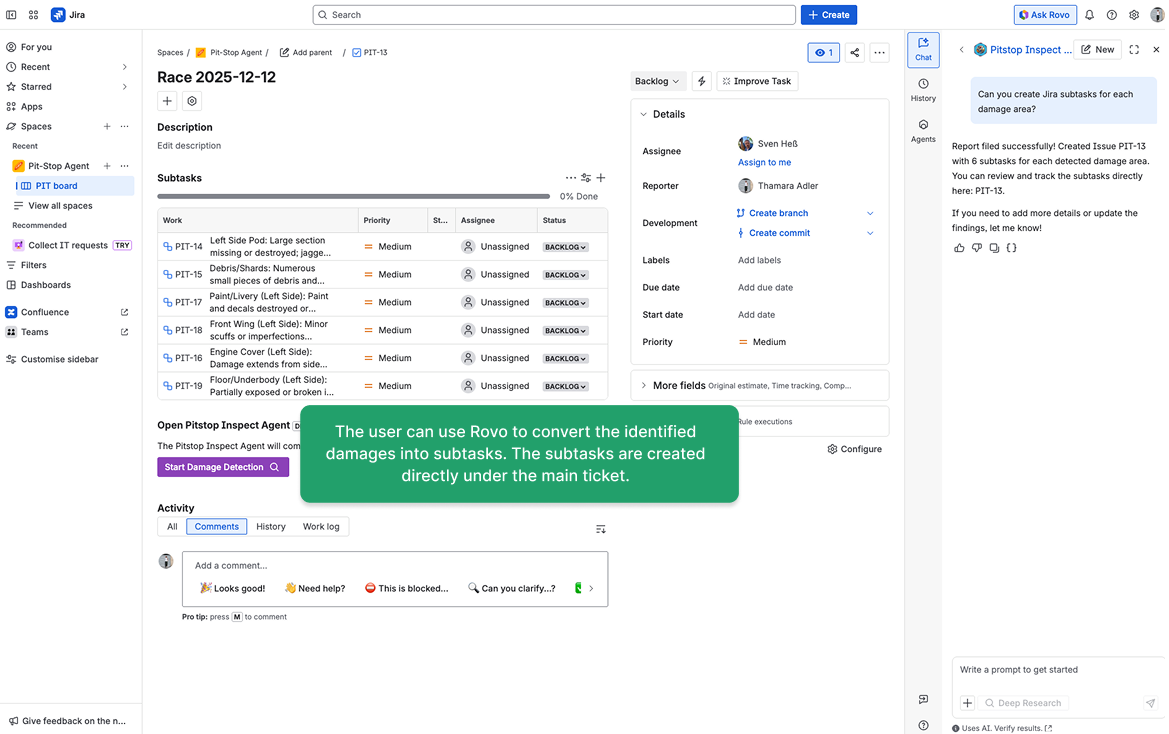Give a thumbs down to the Rovo response
The image size is (1169, 734).
pos(977,248)
